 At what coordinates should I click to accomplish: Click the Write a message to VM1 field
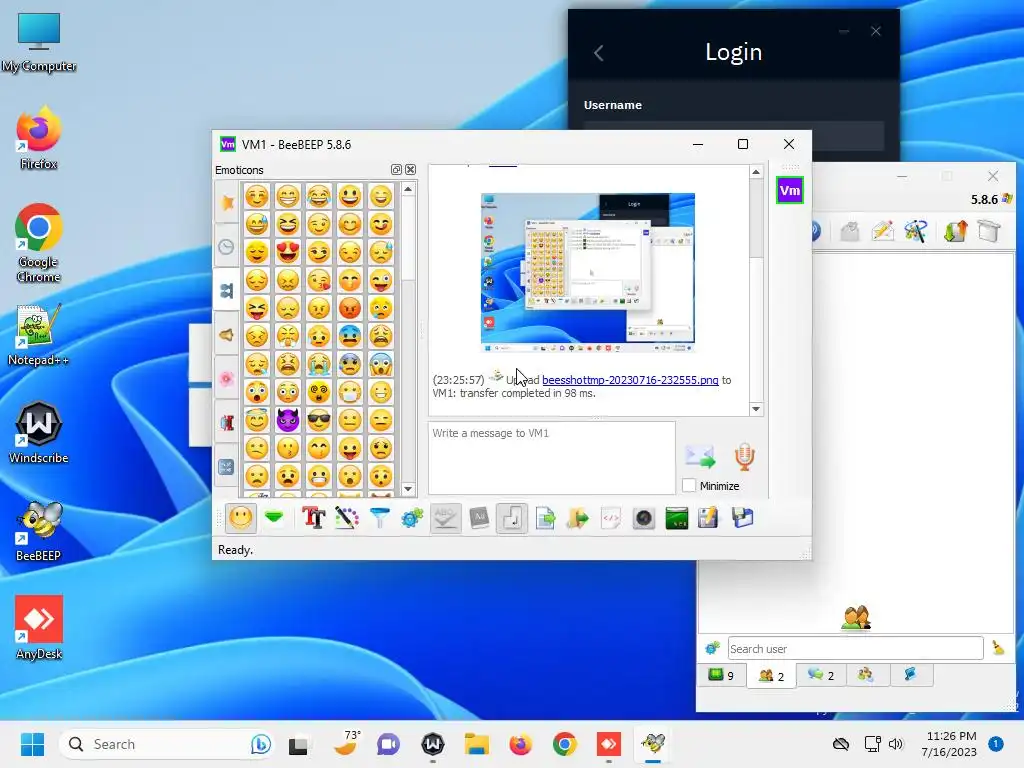(552, 458)
